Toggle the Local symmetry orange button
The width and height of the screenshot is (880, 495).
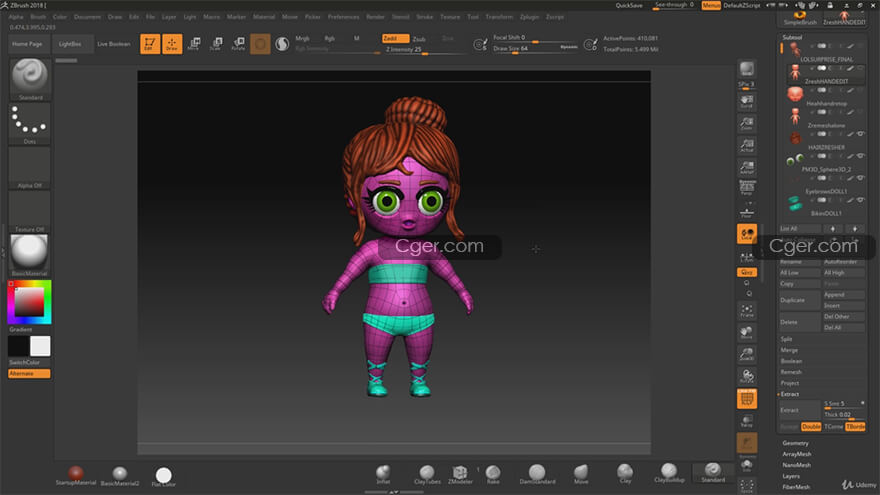[x=747, y=233]
